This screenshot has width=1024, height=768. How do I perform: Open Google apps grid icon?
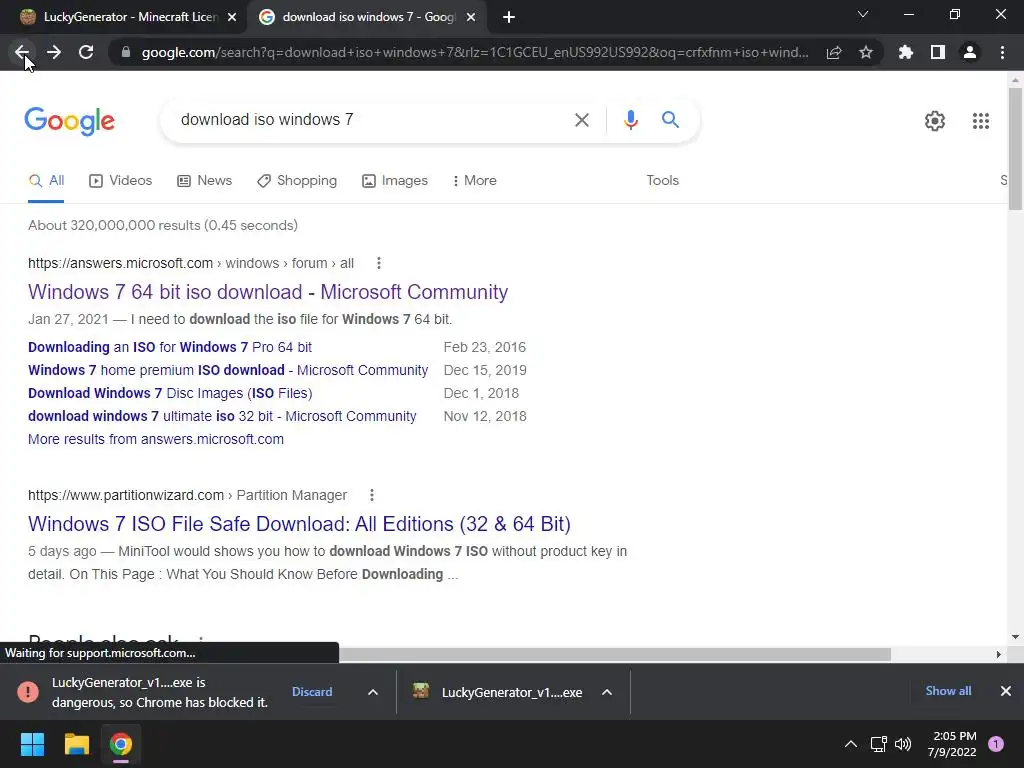click(980, 121)
